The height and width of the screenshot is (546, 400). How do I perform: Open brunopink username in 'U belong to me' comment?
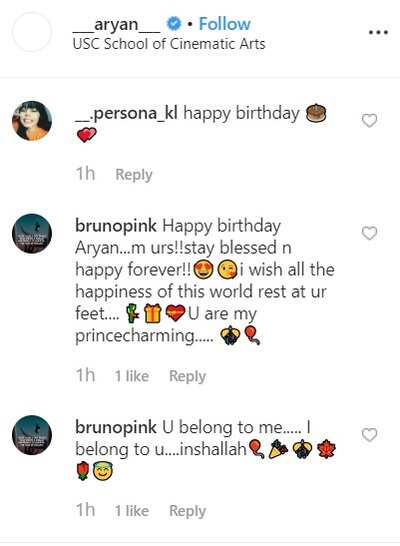tap(116, 428)
